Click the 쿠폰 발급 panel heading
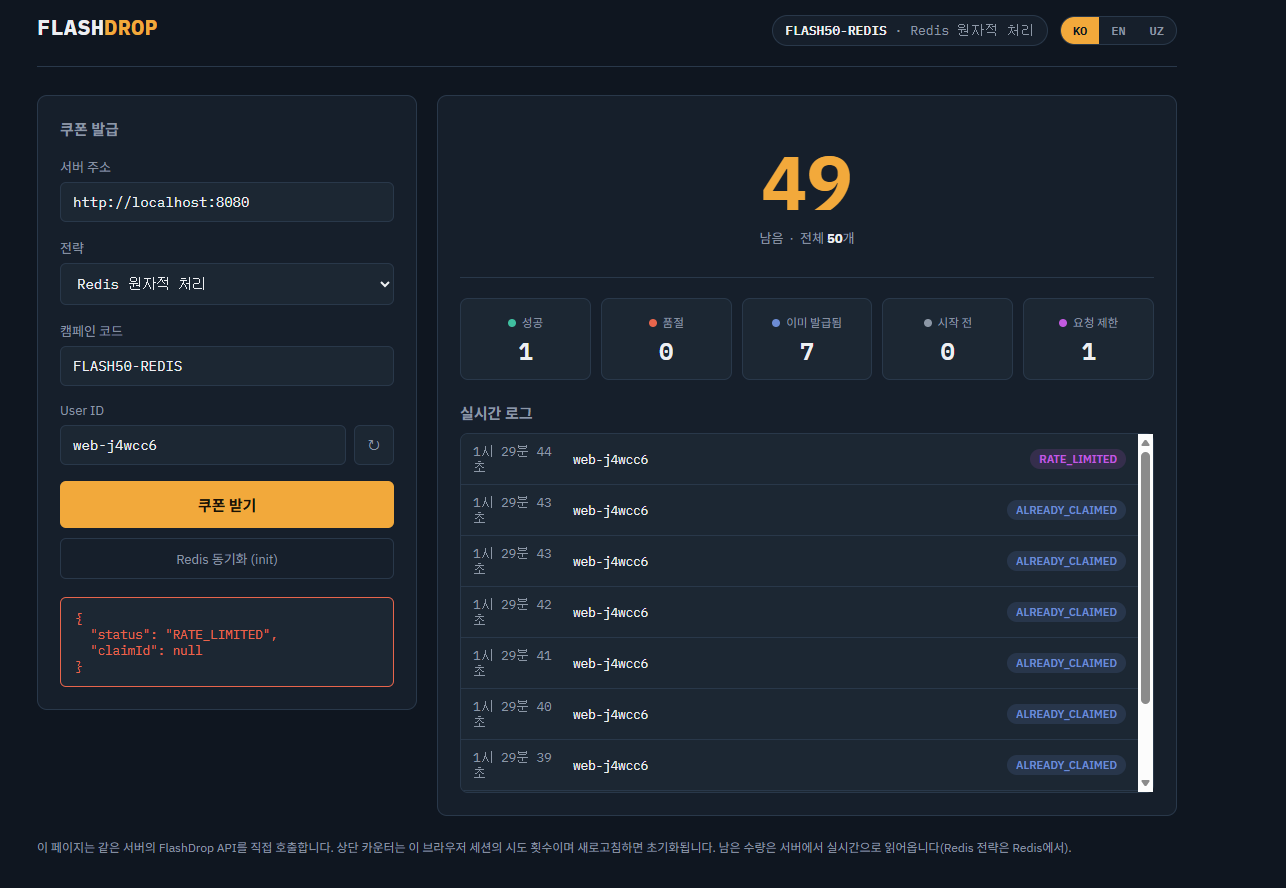The image size is (1286, 888). click(x=90, y=129)
